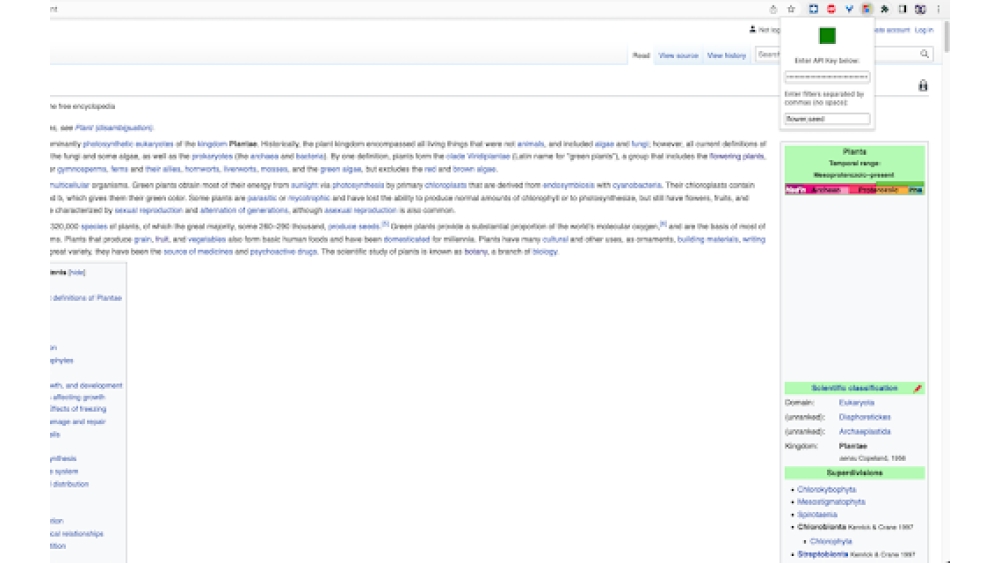The width and height of the screenshot is (1000, 563).
Task: Follow the Log in link
Action: click(x=923, y=30)
